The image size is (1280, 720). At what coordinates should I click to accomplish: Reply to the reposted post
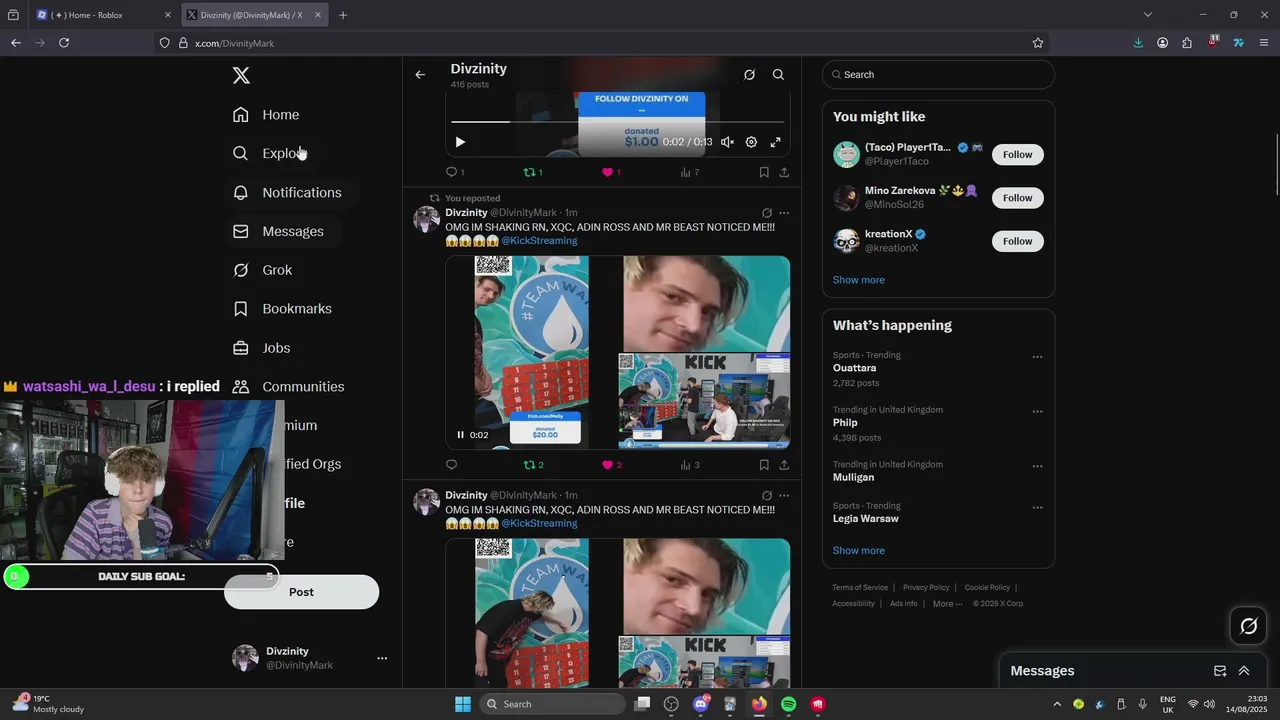click(451, 465)
